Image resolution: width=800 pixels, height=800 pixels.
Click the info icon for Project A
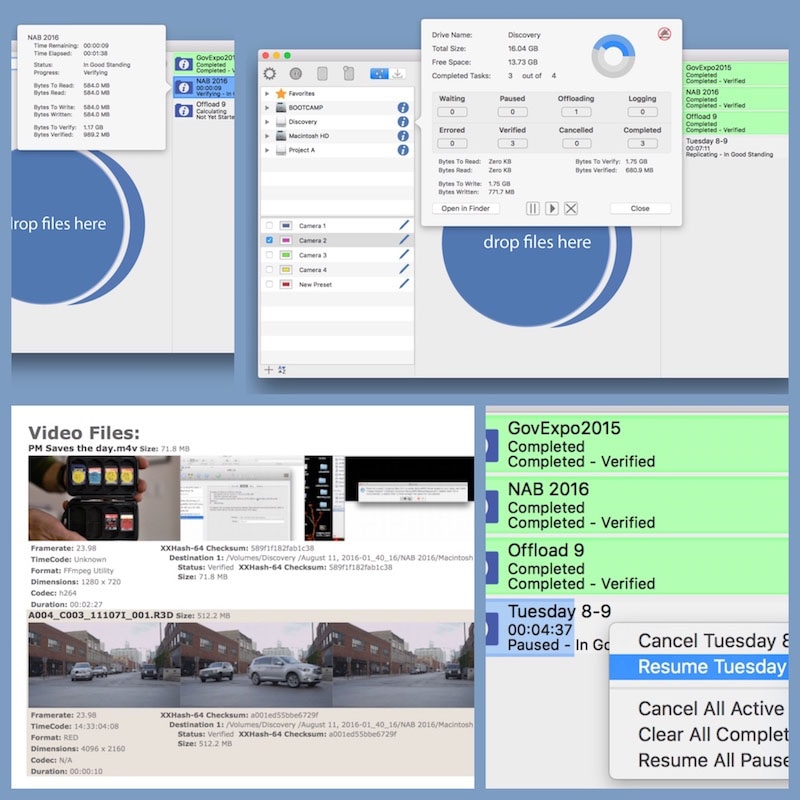[403, 150]
